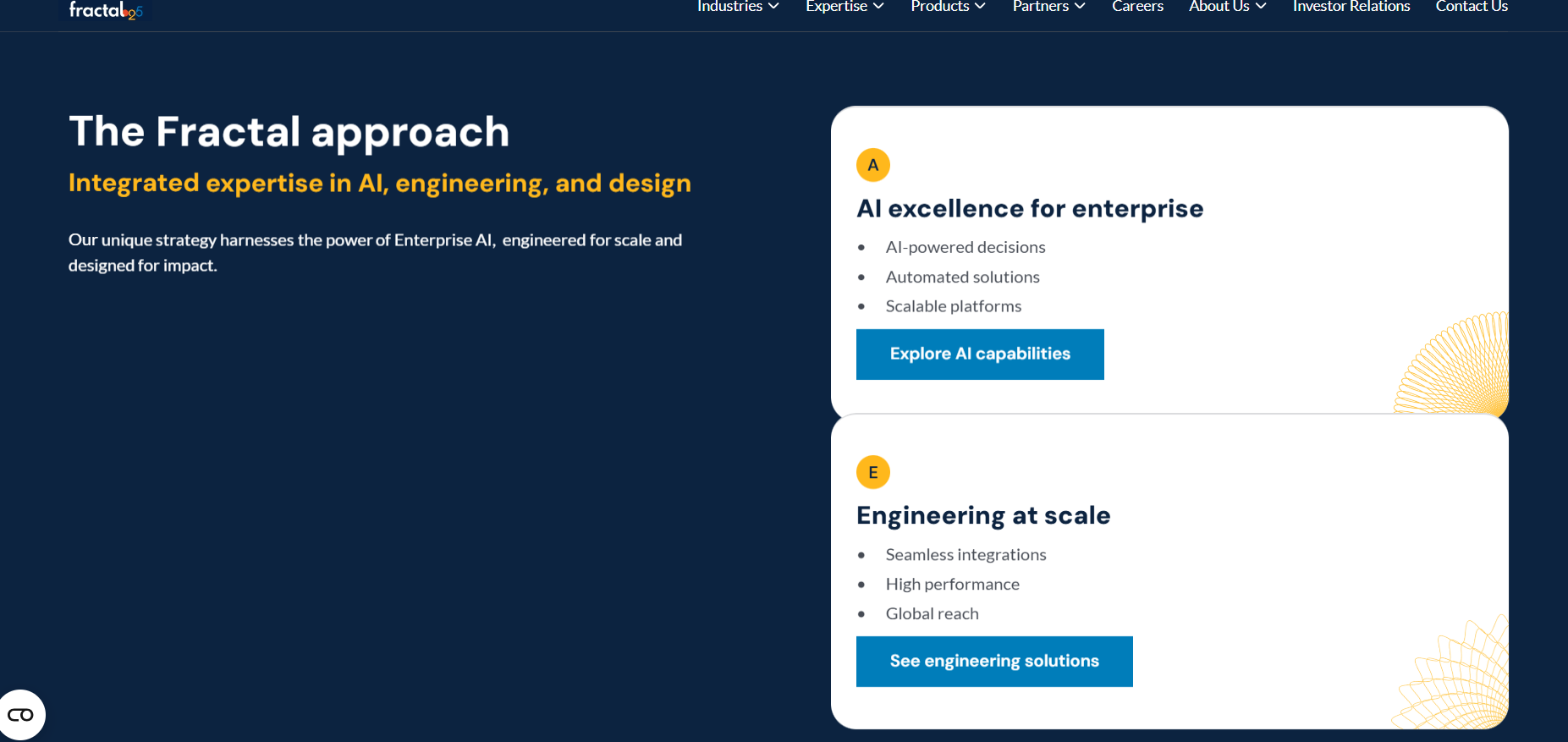
Task: Click the yellow Integrated expertise subheading
Action: (x=380, y=184)
